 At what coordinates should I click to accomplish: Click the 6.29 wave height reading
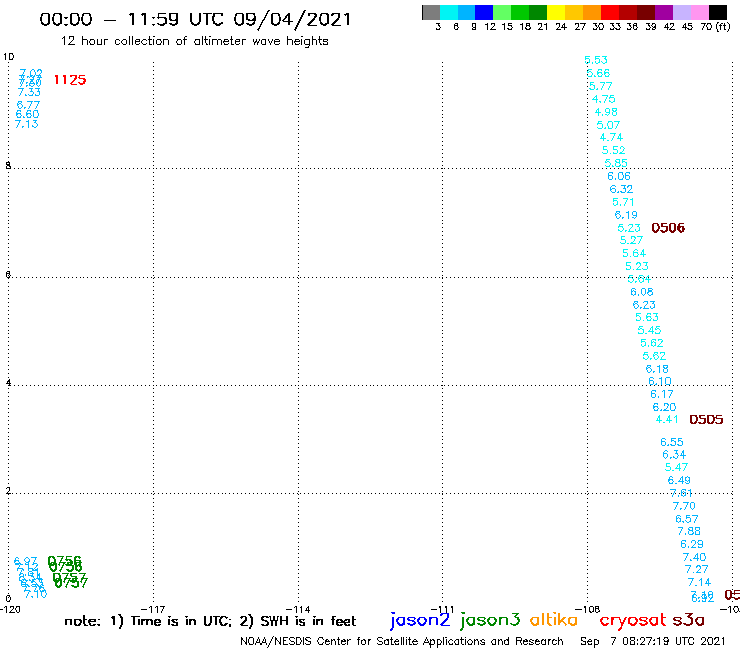click(x=692, y=544)
